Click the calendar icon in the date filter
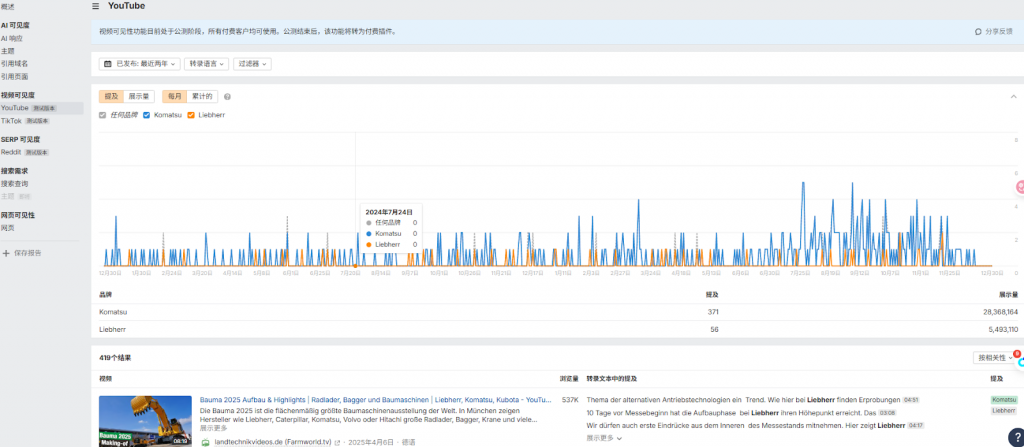The image size is (1024, 447). click(x=108, y=64)
